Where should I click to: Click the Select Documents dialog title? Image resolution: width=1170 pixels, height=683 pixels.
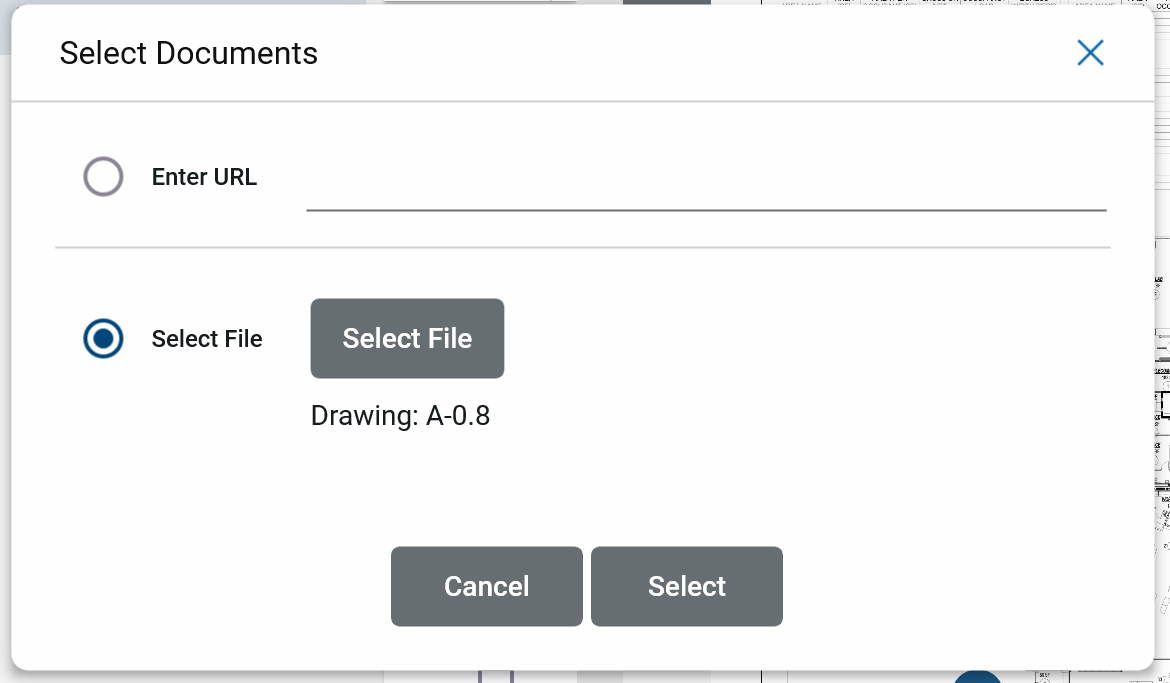click(188, 53)
